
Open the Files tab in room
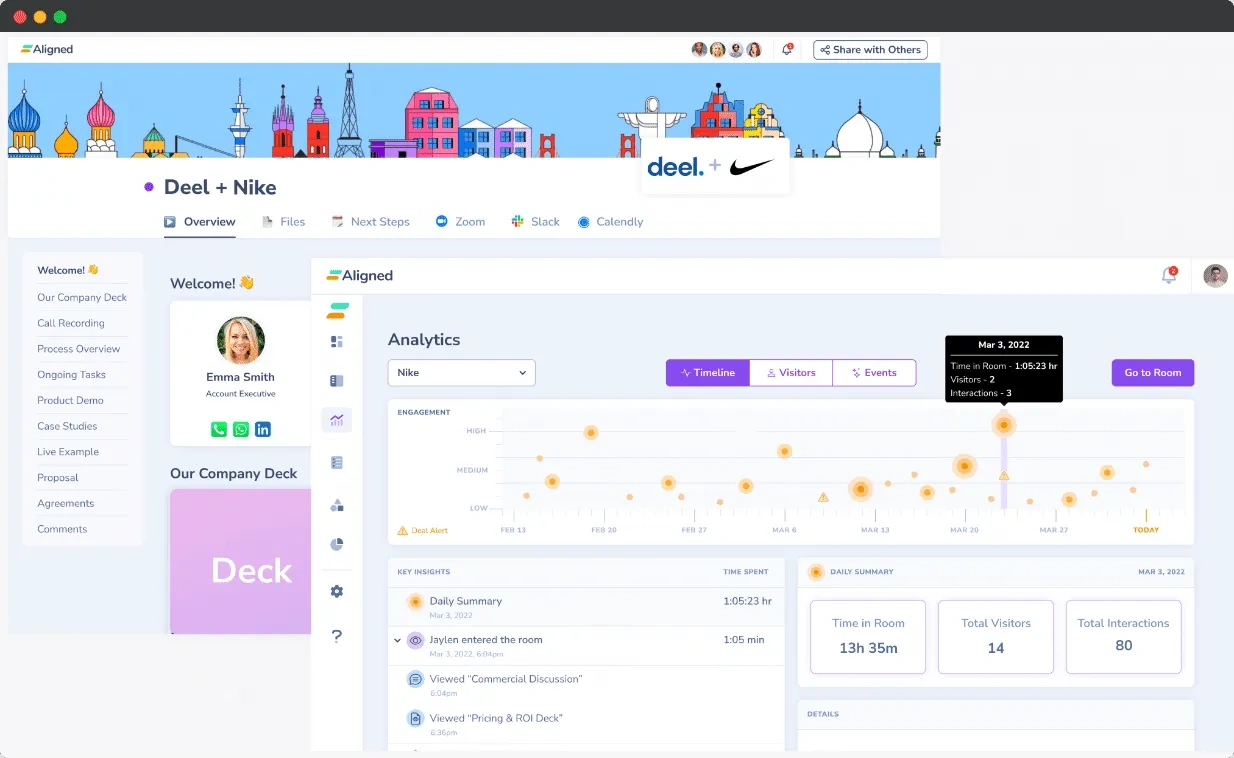tap(284, 222)
